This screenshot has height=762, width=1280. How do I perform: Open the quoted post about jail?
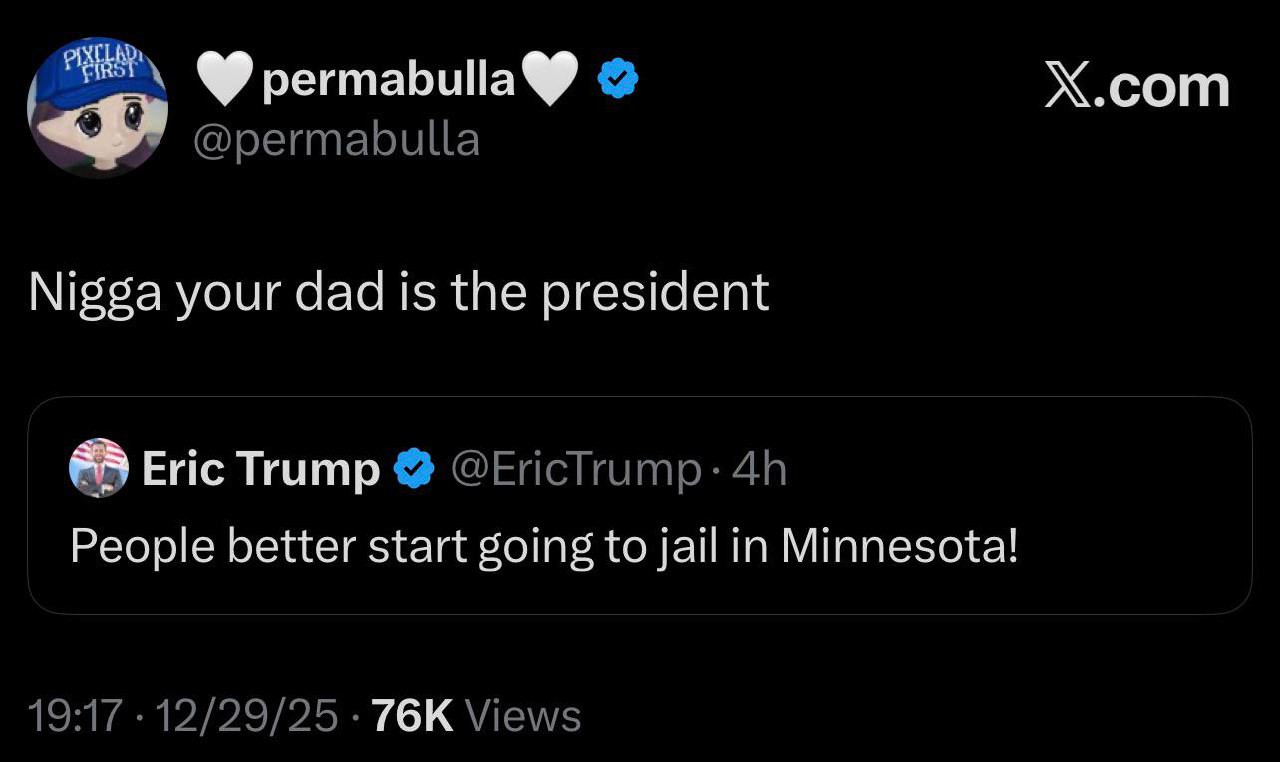tap(640, 580)
